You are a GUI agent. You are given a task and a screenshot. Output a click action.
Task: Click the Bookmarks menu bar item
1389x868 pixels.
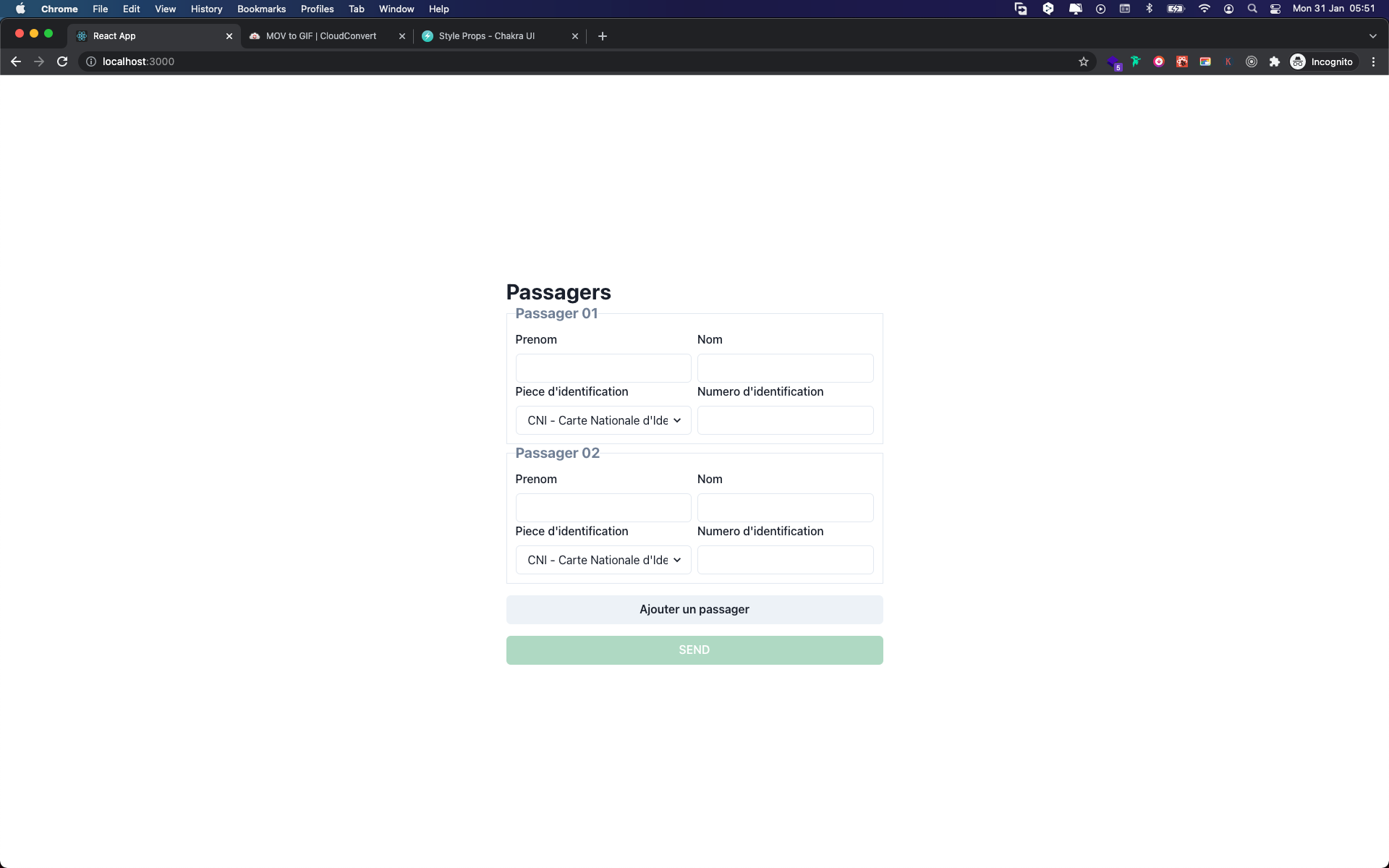coord(261,8)
